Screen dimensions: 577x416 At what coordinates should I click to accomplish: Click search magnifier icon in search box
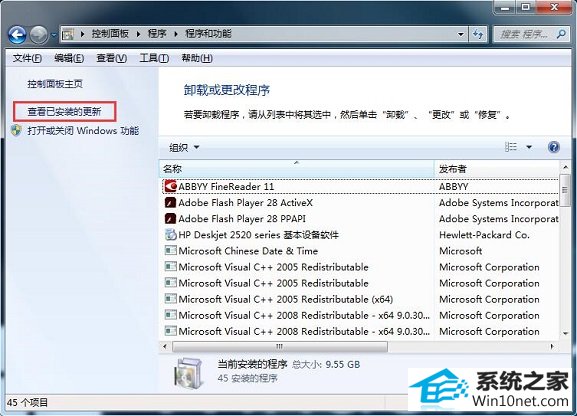coord(561,35)
